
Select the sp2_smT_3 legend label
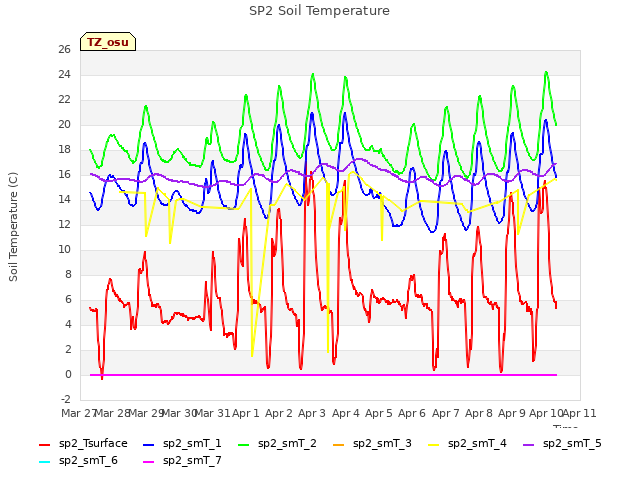(382, 443)
